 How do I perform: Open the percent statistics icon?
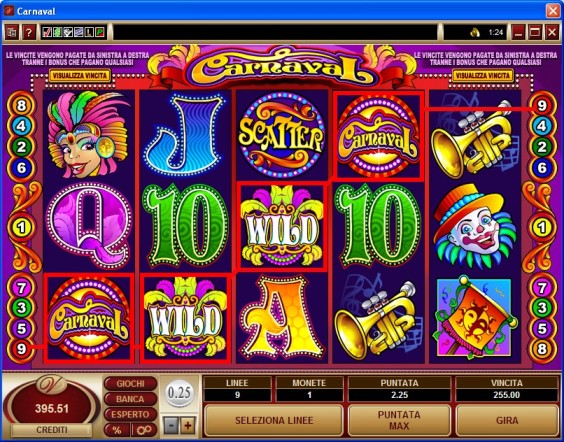[117, 429]
